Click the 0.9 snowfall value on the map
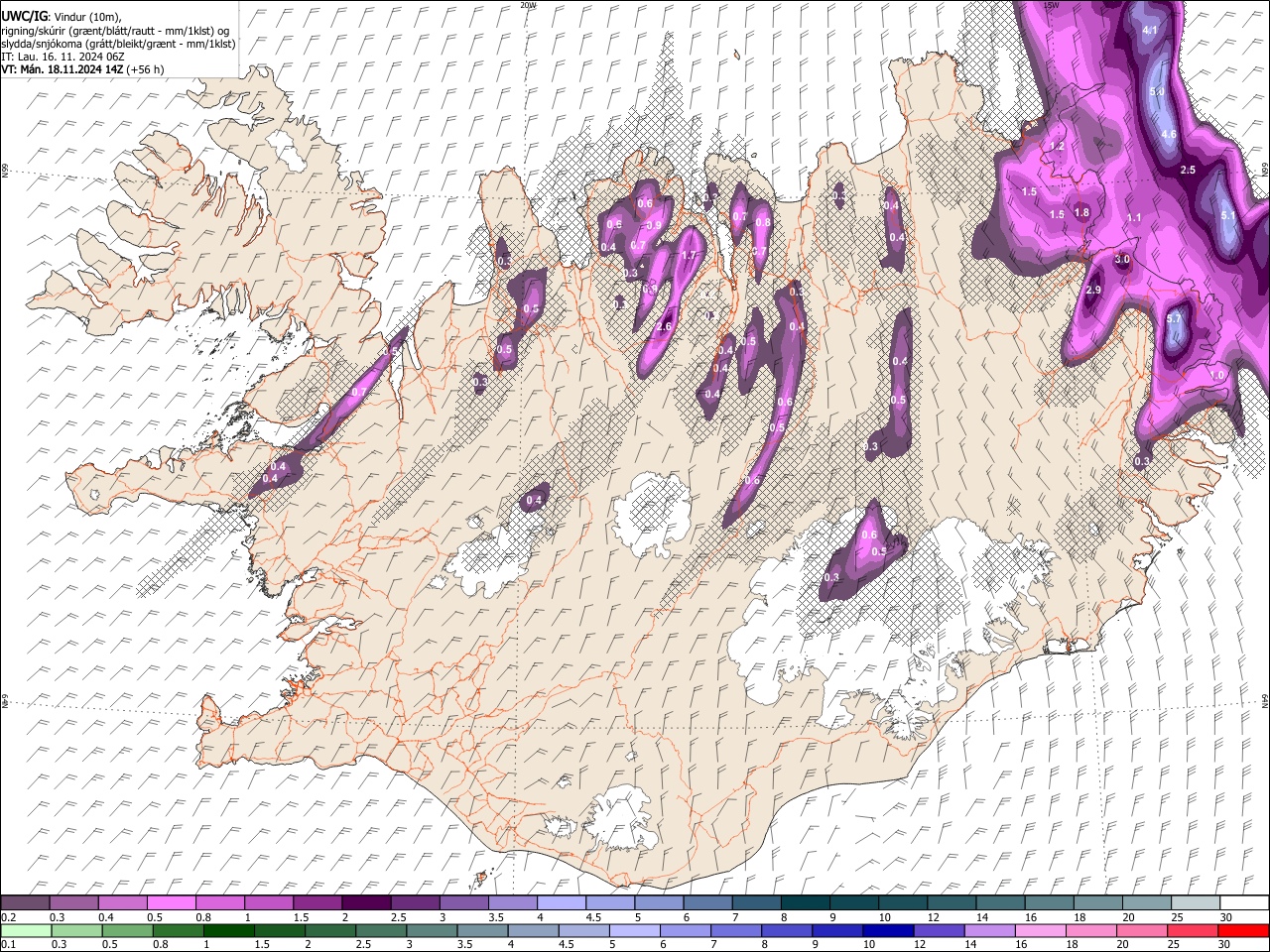The image size is (1270, 952). [654, 225]
